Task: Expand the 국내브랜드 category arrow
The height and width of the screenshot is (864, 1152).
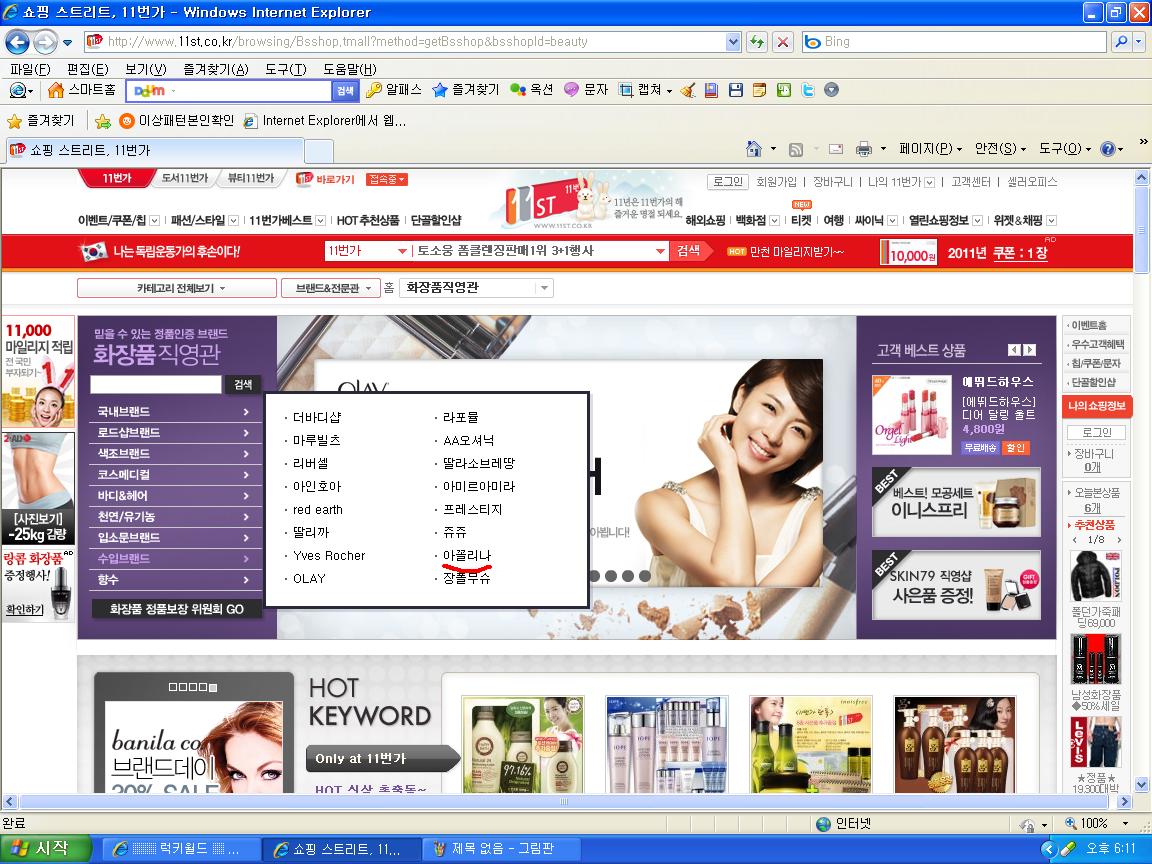Action: (246, 412)
